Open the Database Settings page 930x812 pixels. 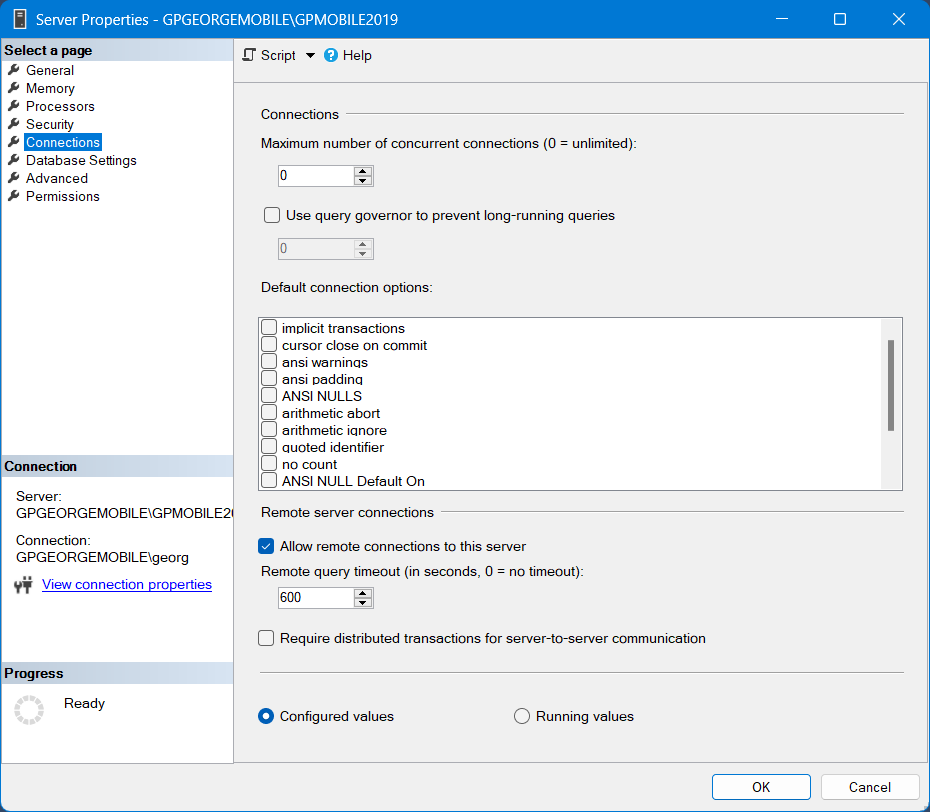click(81, 160)
